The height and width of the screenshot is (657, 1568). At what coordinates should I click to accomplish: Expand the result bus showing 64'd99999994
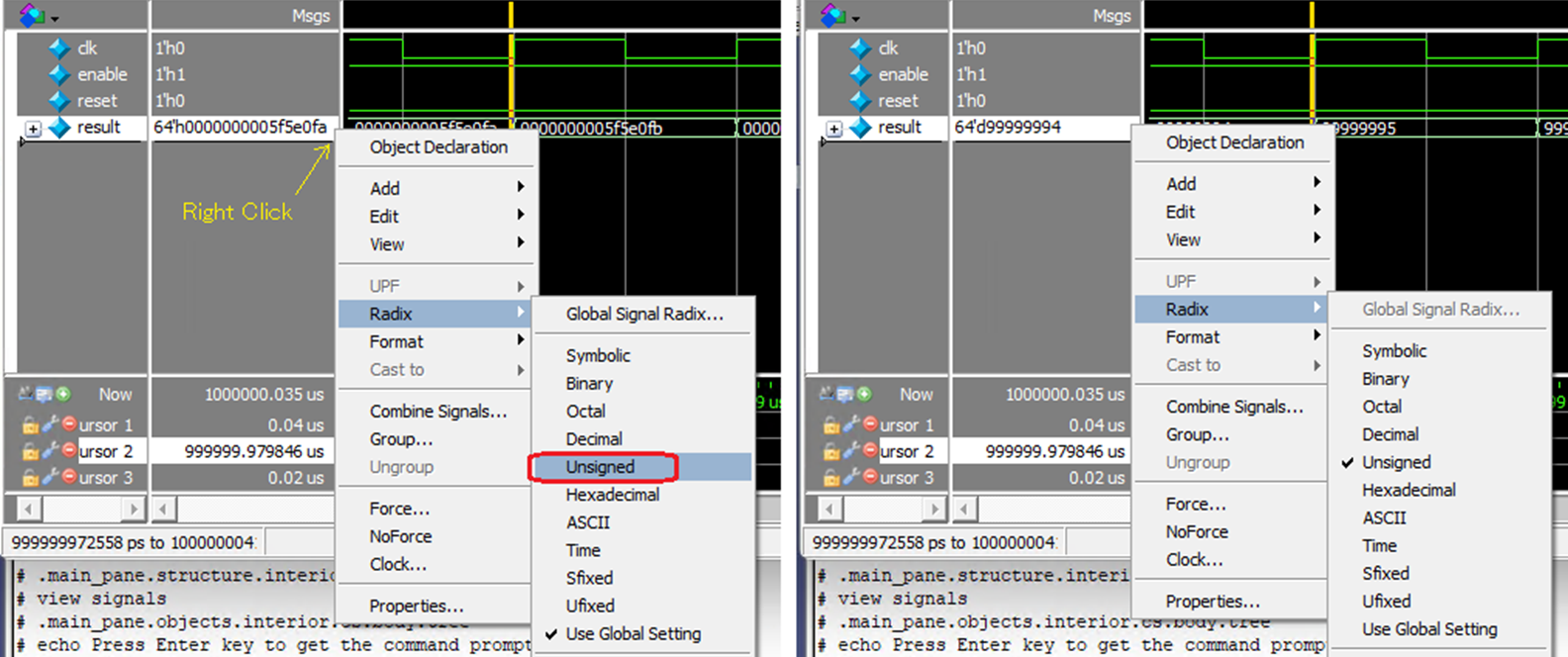pyautogui.click(x=833, y=129)
